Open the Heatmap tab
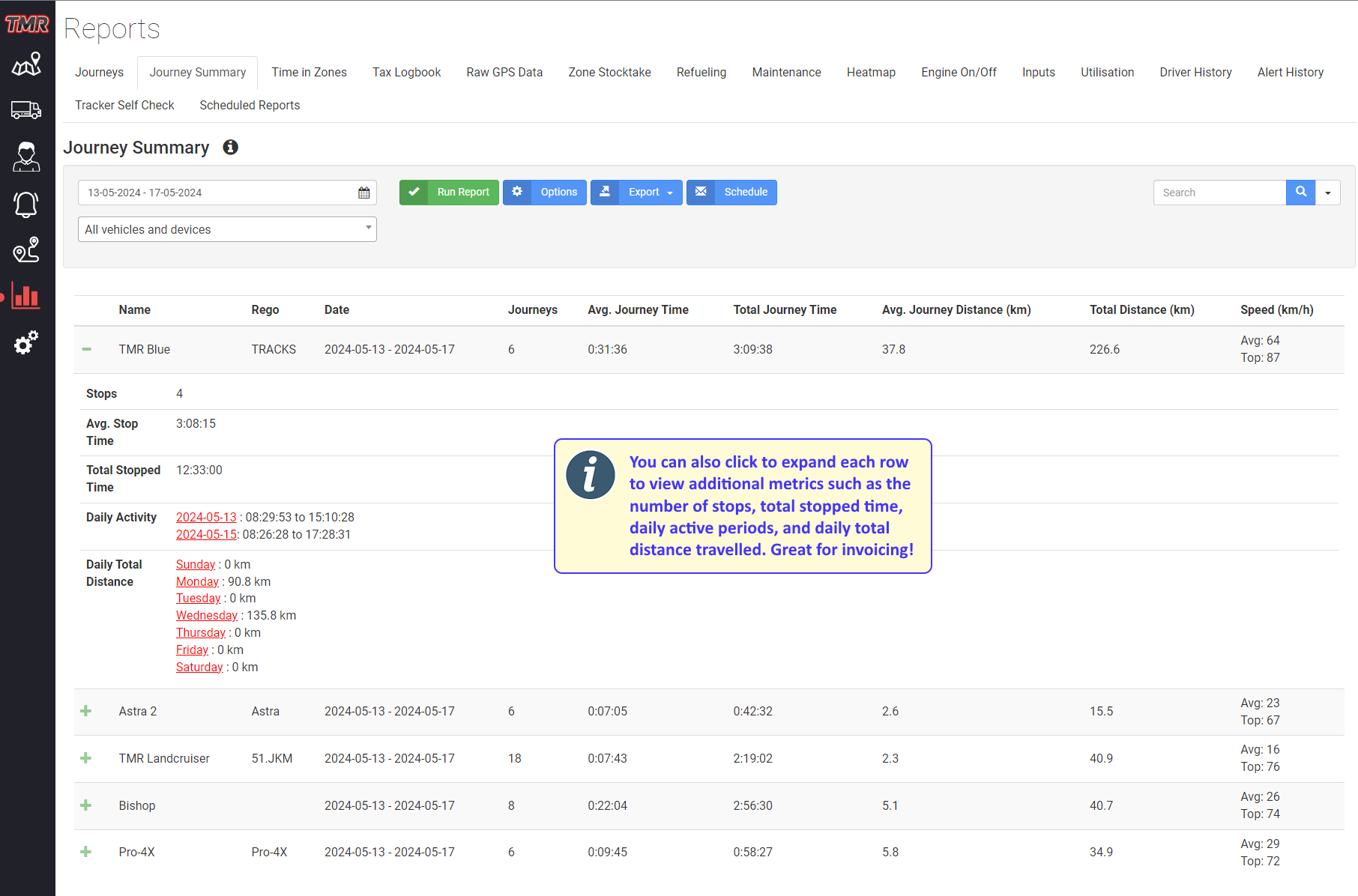The width and height of the screenshot is (1358, 896). click(x=871, y=73)
